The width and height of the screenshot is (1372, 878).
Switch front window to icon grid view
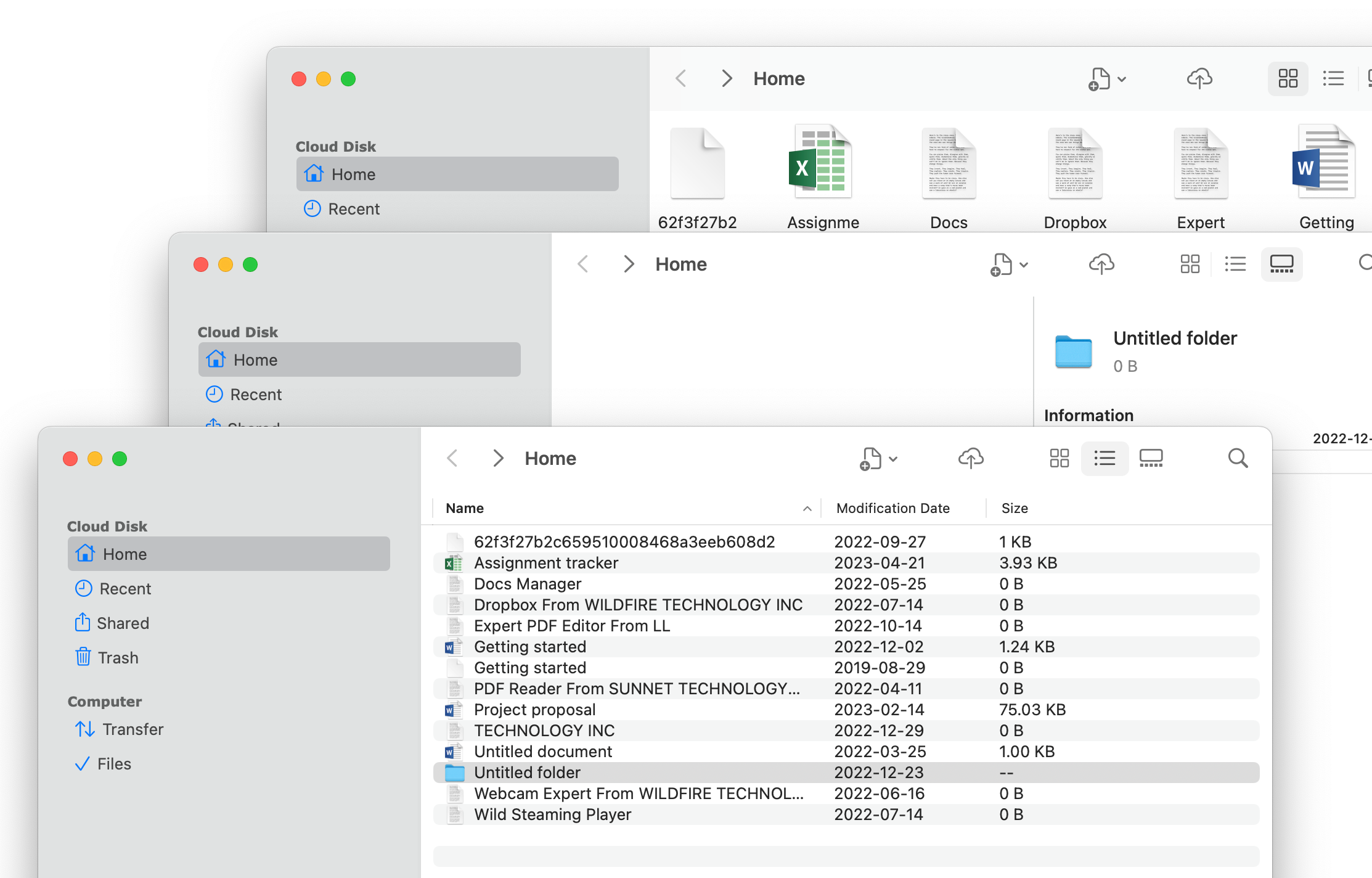(1059, 458)
